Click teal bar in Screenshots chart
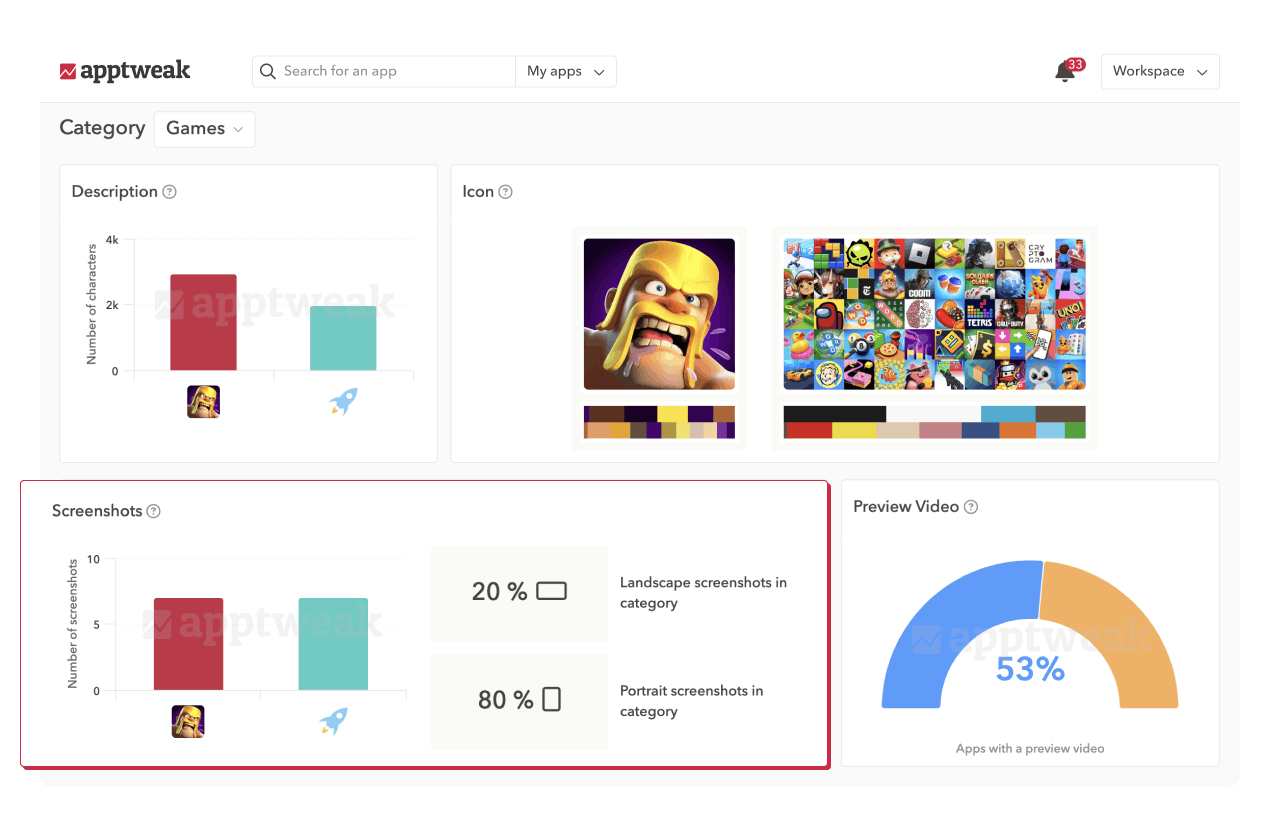 [333, 644]
